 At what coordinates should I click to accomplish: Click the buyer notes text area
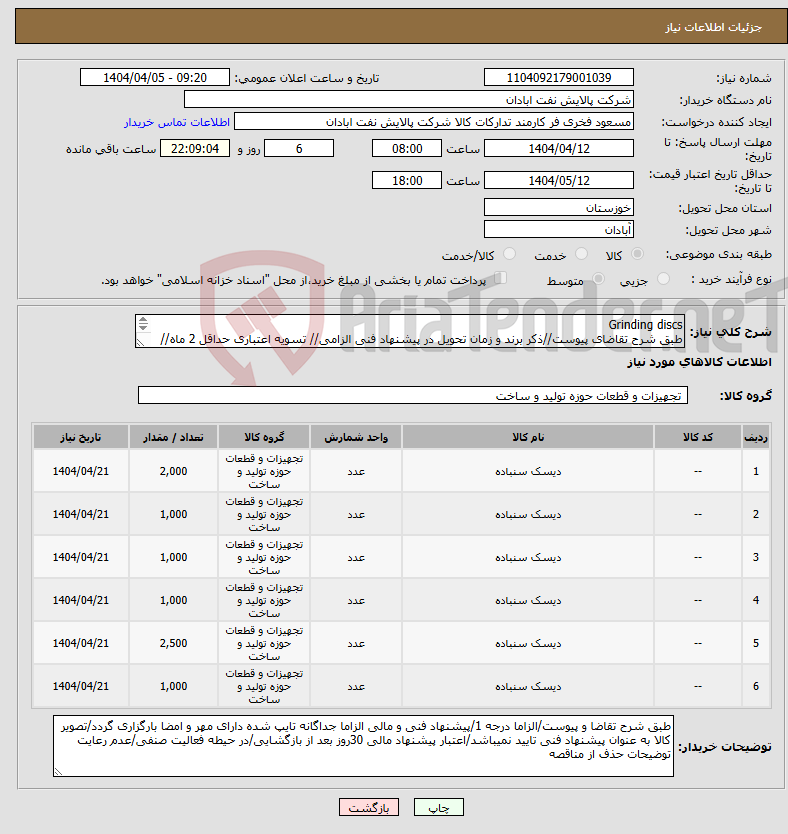(x=363, y=746)
